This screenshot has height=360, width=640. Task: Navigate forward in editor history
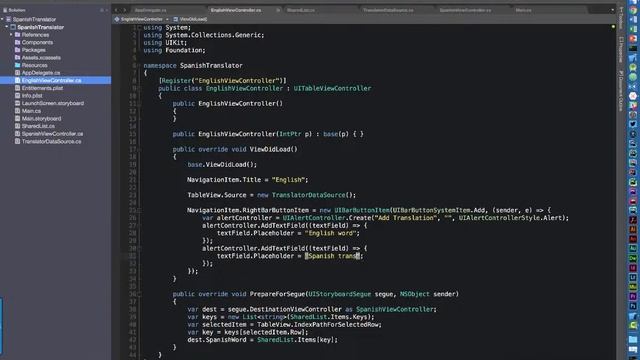[x=125, y=10]
